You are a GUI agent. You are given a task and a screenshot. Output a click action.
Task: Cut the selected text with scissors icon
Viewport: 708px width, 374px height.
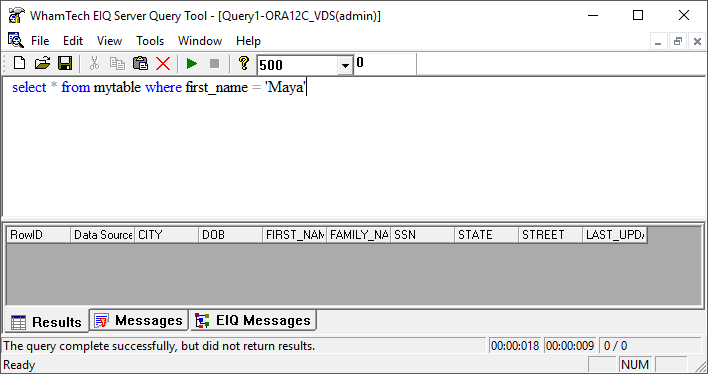[94, 64]
